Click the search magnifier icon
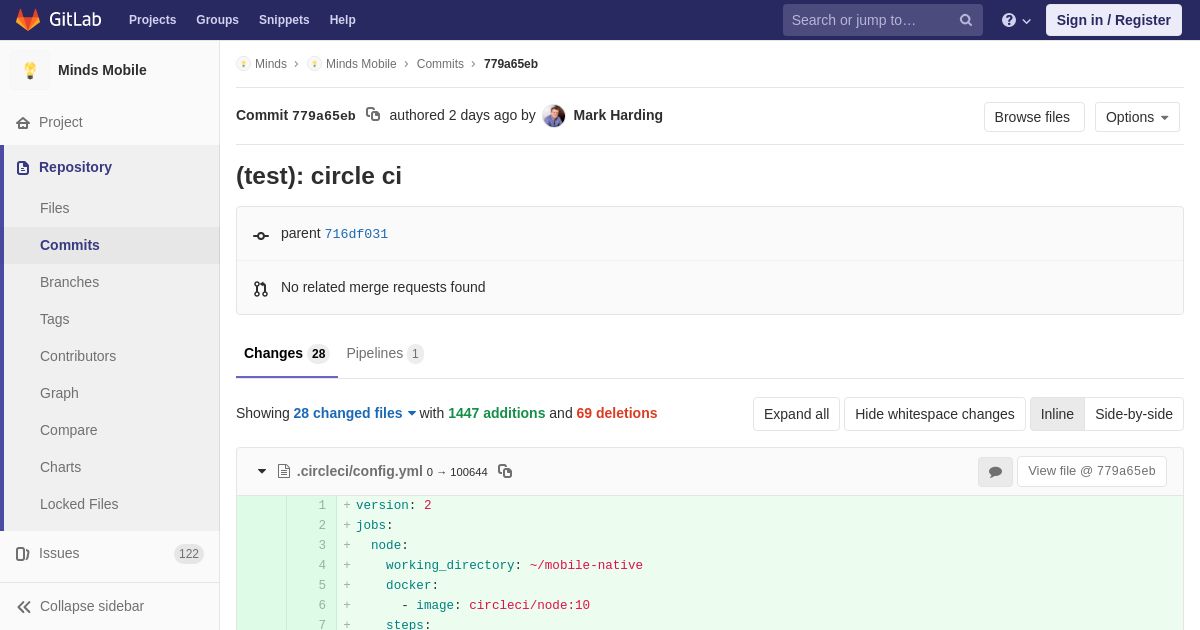This screenshot has height=630, width=1200. (965, 20)
